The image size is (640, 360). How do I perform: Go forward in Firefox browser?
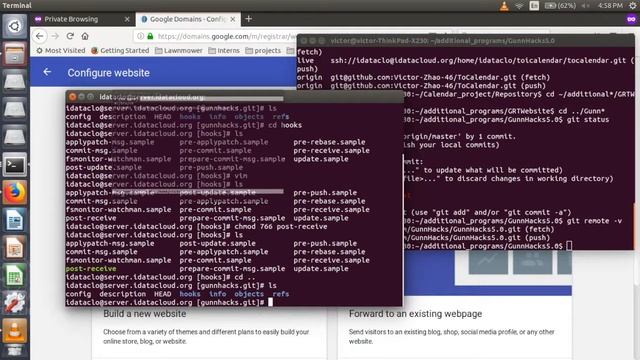[x=55, y=36]
